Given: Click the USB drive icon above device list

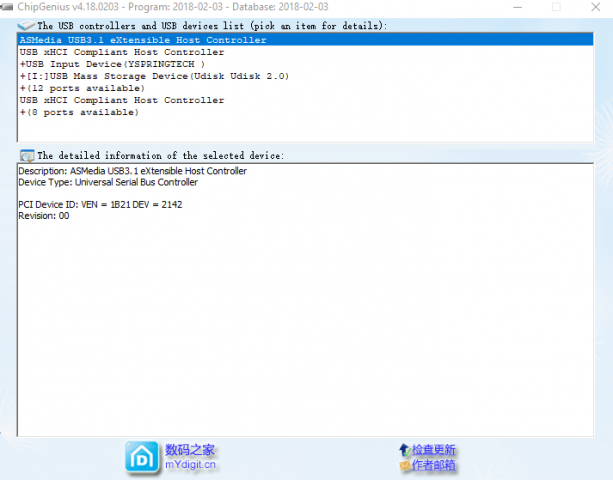Looking at the screenshot, I should point(26,26).
